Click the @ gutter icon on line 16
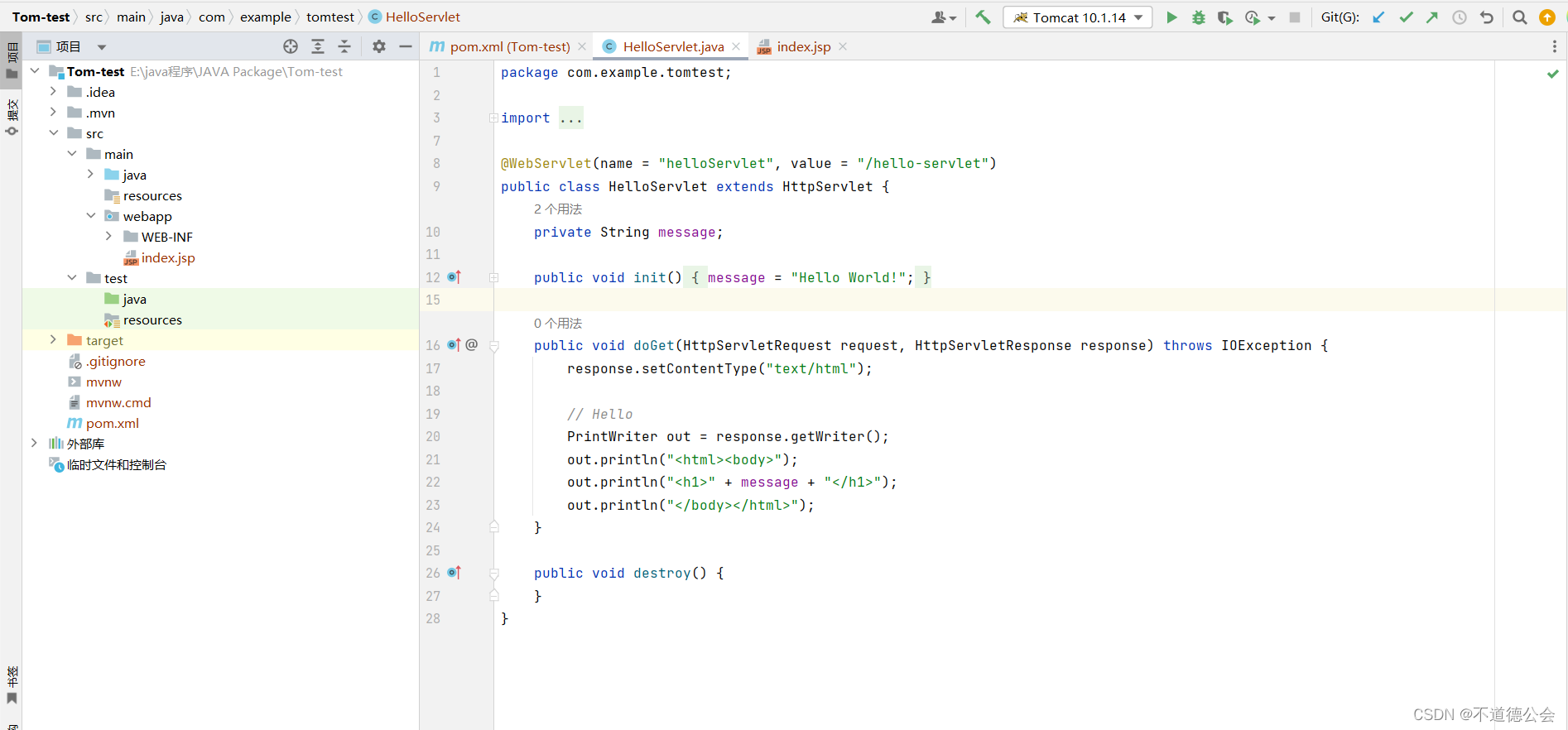Image resolution: width=1568 pixels, height=730 pixels. tap(472, 344)
